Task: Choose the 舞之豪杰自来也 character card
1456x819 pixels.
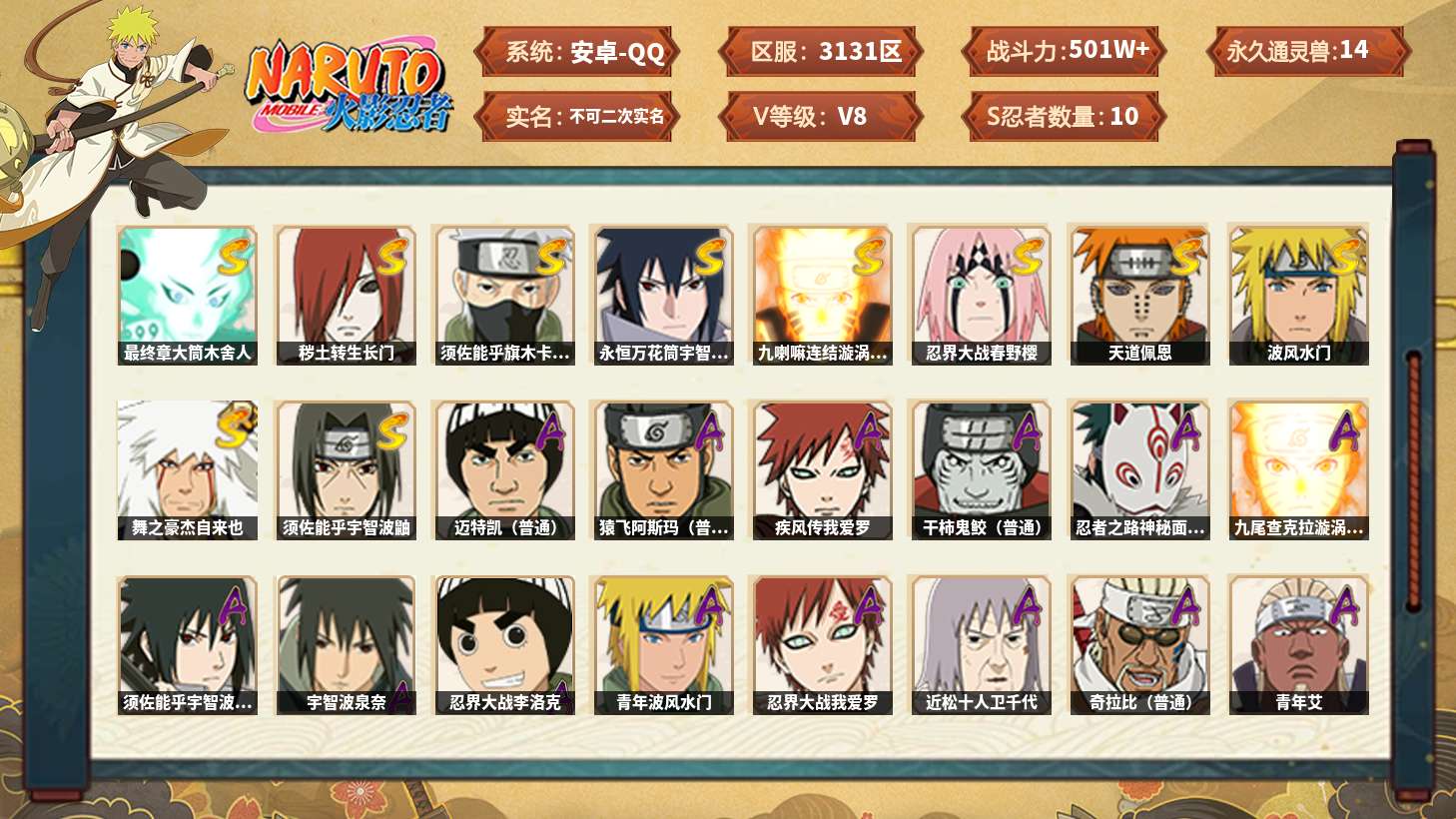Action: click(x=187, y=470)
